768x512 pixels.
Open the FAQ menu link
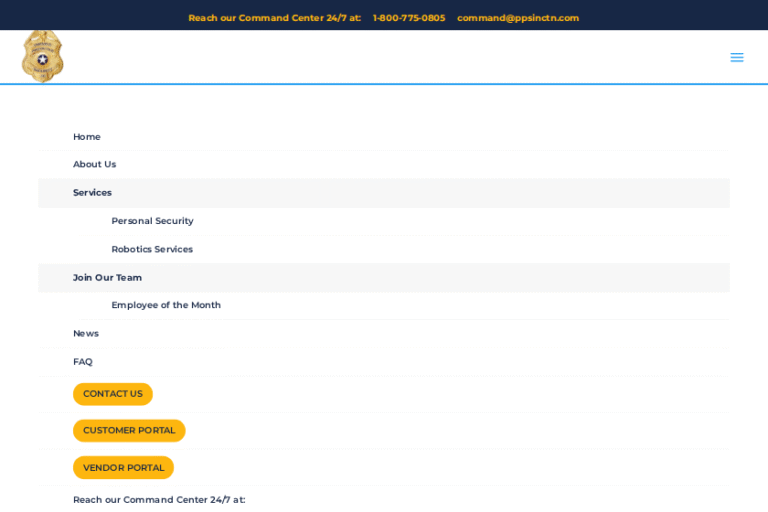82,362
